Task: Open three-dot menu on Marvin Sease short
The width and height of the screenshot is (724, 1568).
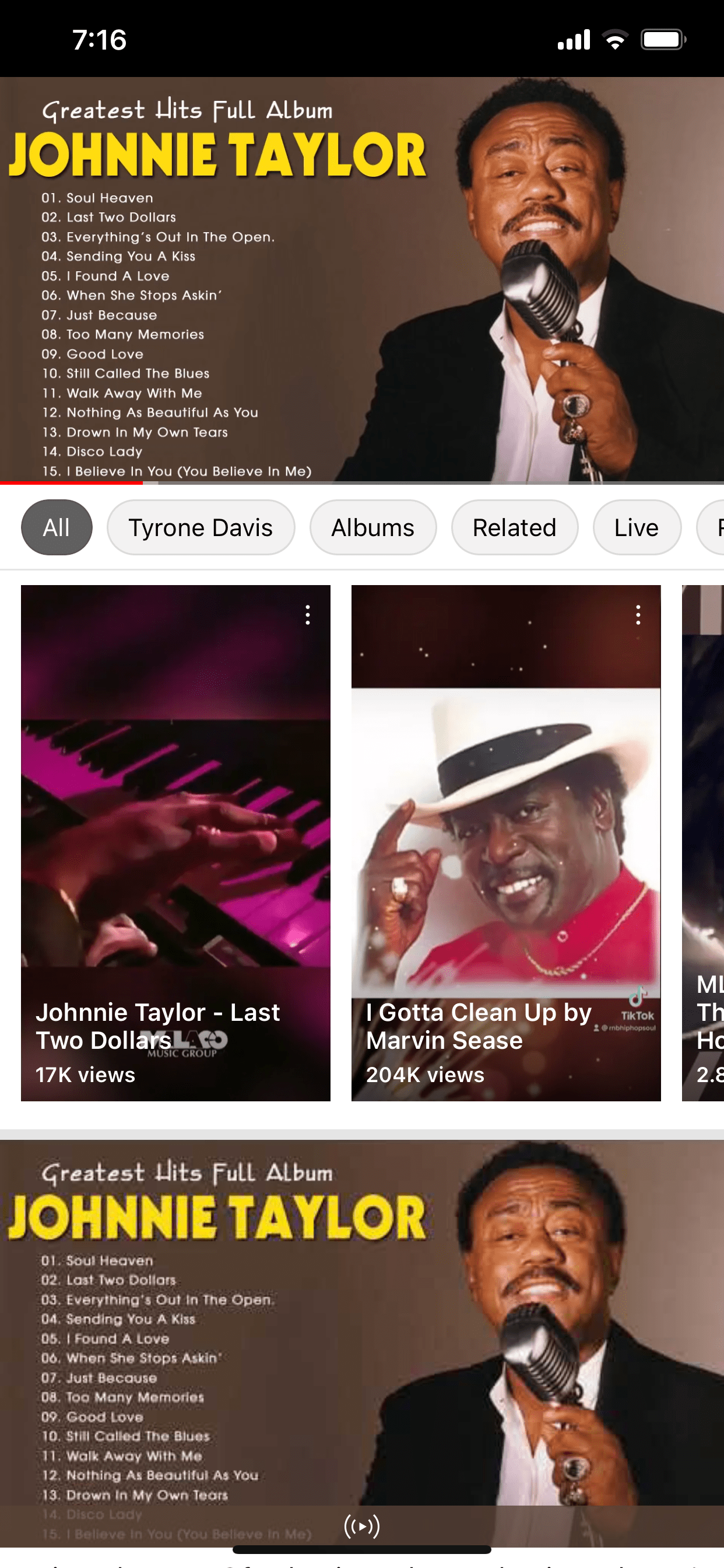Action: [638, 615]
